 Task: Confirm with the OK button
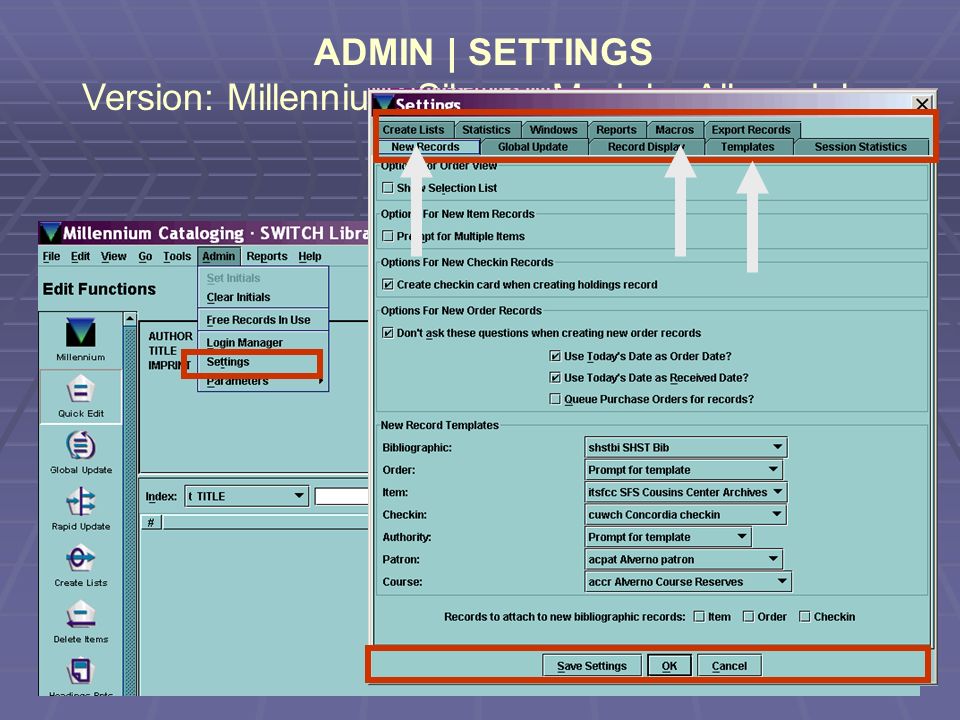click(x=669, y=666)
